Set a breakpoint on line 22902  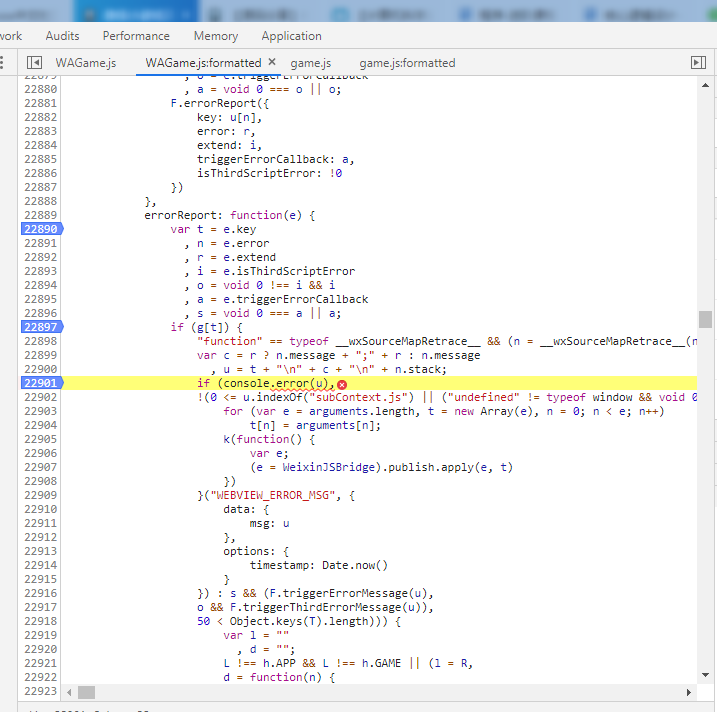(x=41, y=397)
